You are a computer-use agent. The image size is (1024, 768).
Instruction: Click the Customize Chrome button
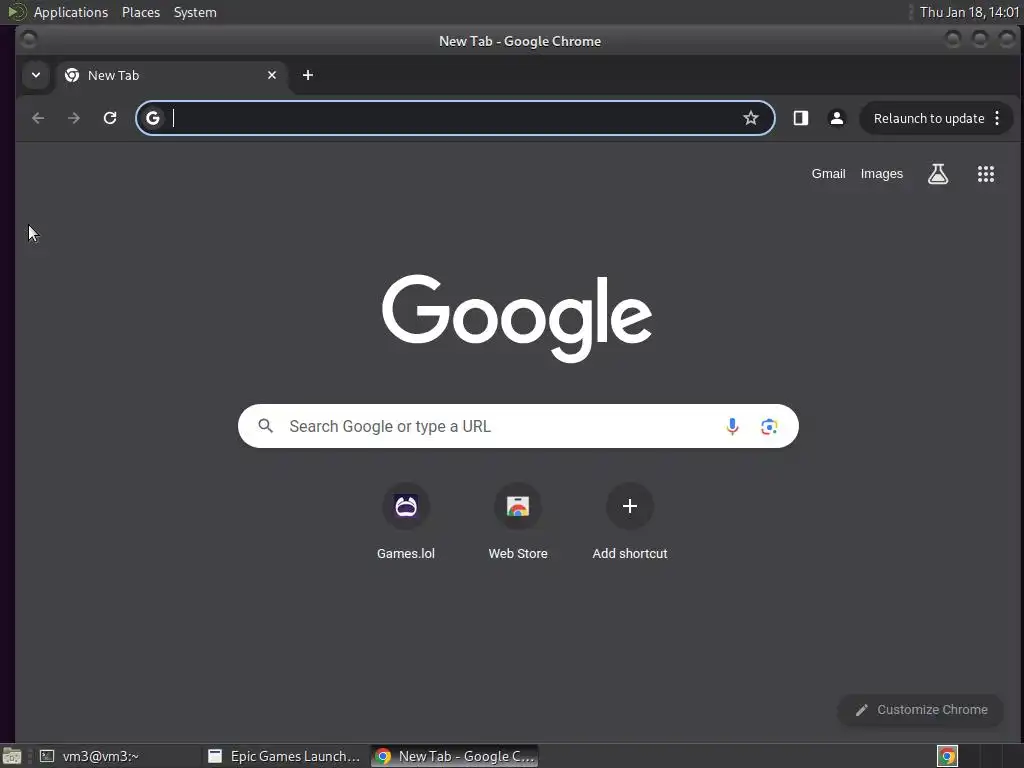(921, 710)
